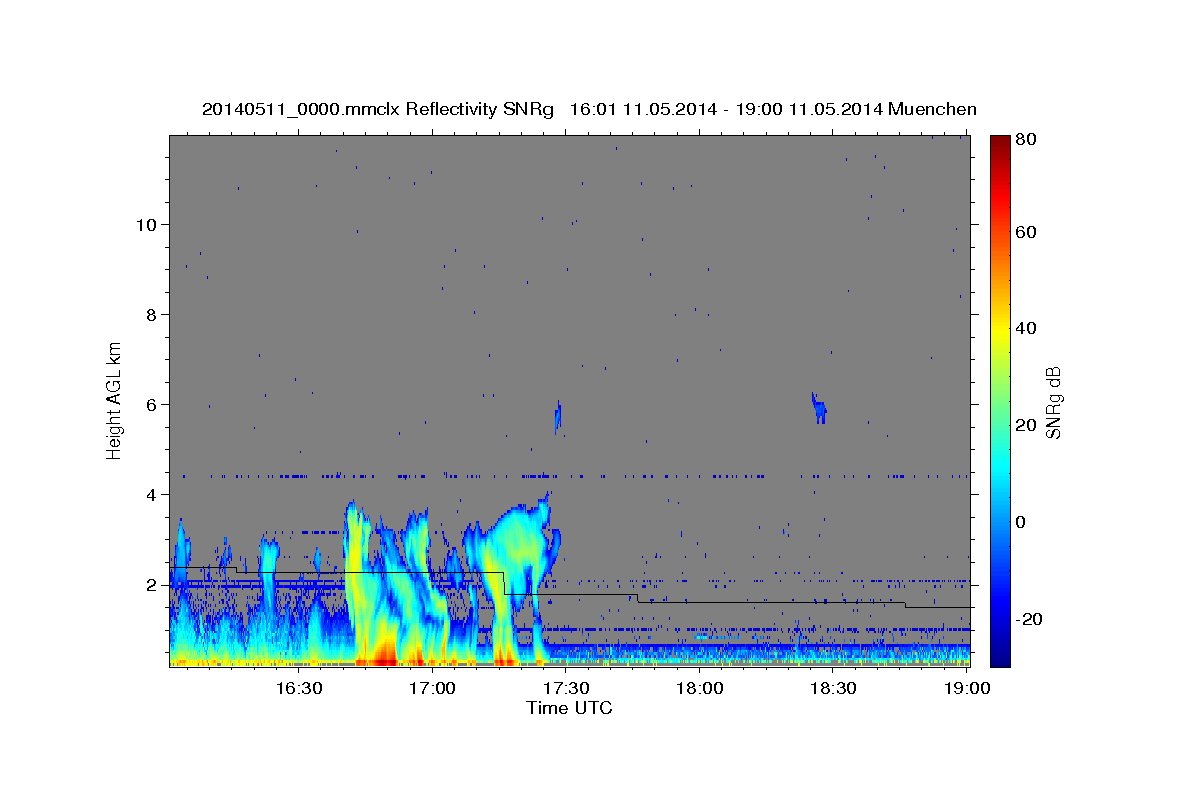1200x800 pixels.
Task: Click the height tick label 8
Action: point(152,315)
